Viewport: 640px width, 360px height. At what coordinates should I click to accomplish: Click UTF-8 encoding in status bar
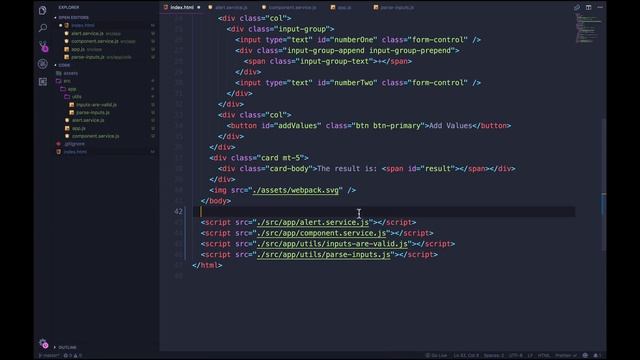click(516, 356)
